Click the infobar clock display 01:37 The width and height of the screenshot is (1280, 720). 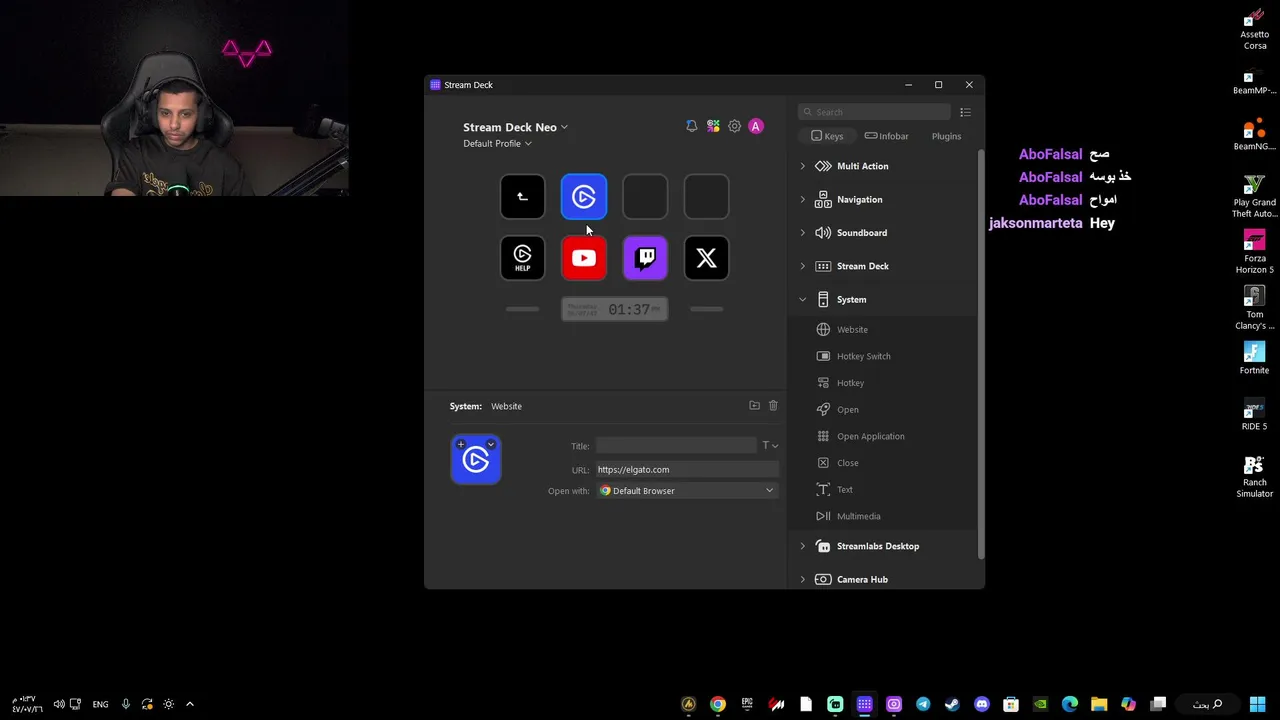click(x=614, y=310)
